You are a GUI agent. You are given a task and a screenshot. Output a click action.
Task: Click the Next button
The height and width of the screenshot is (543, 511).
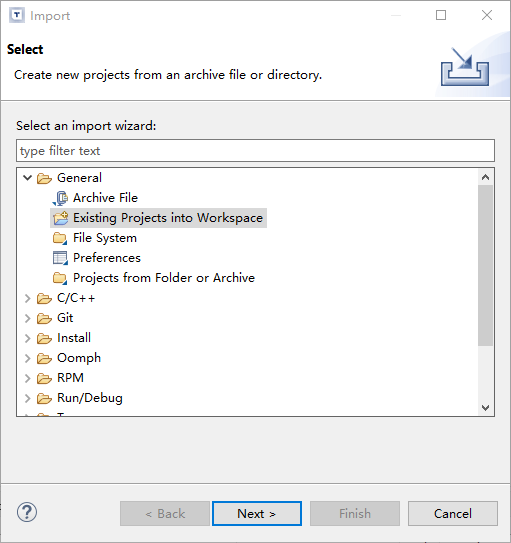(257, 514)
